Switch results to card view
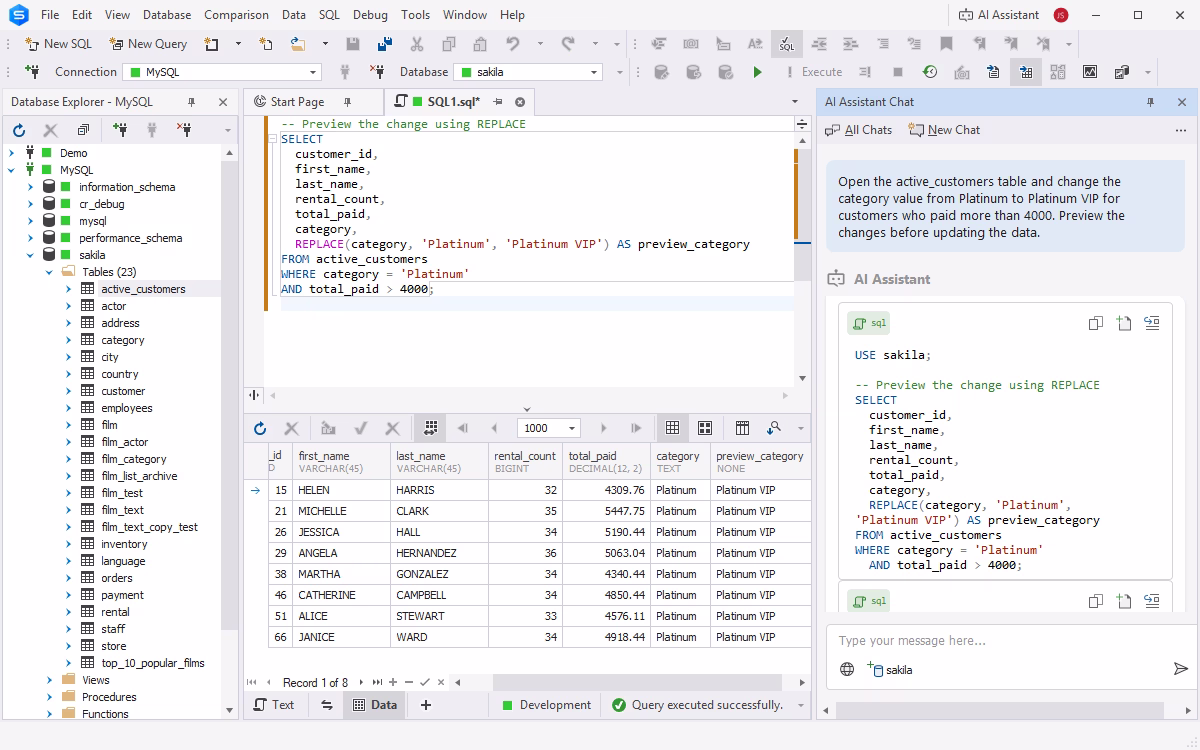 coord(705,428)
